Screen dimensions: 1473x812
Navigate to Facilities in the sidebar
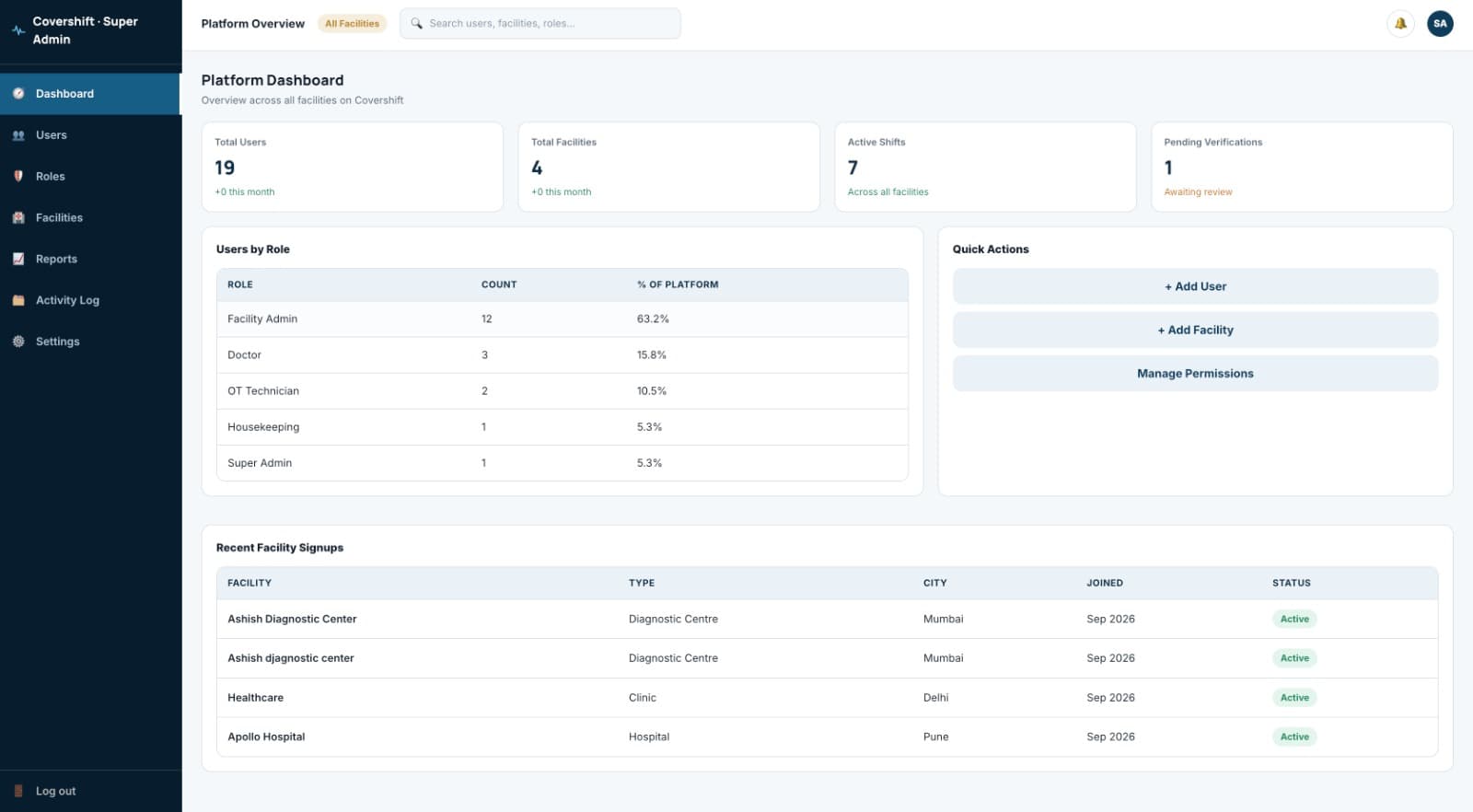[90, 218]
